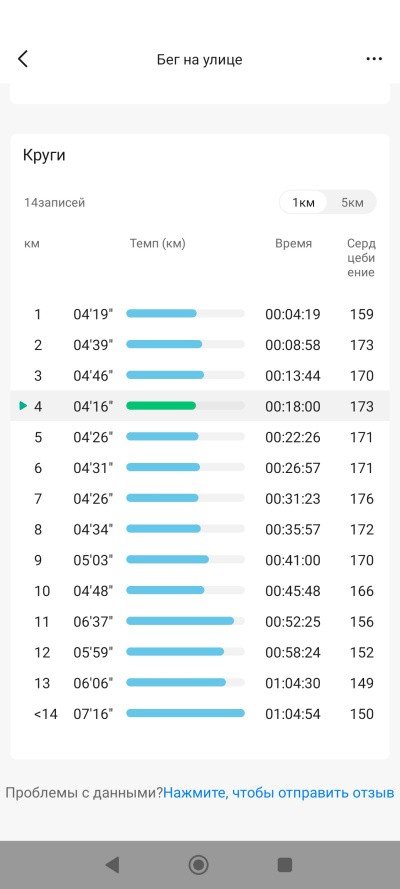The image size is (400, 889).
Task: Tap the Android recent apps square button
Action: point(284,865)
